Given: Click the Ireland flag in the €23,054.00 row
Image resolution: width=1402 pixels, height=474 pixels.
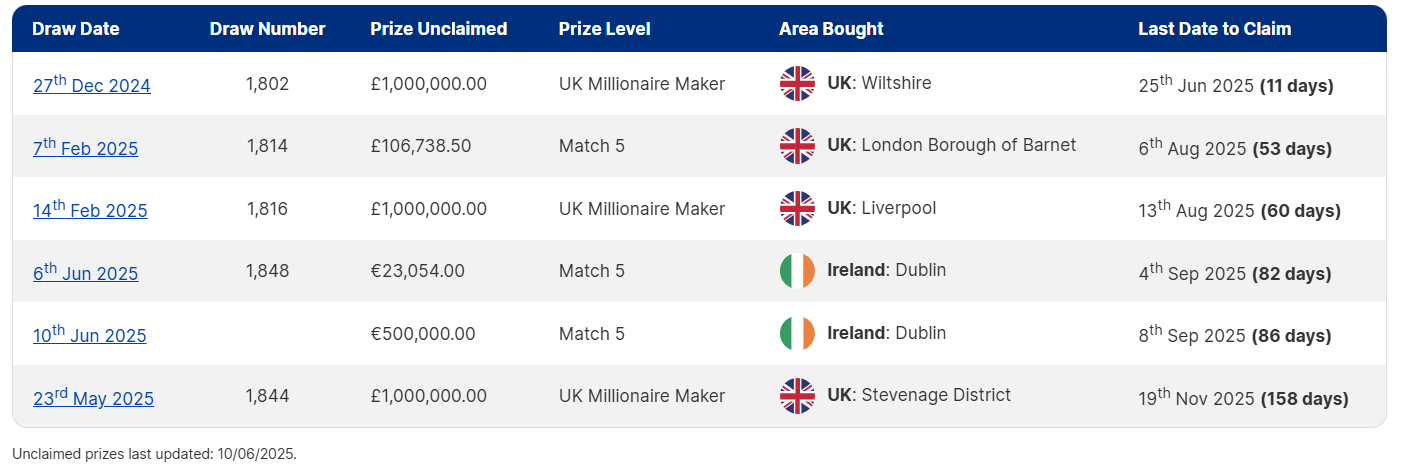Looking at the screenshot, I should pyautogui.click(x=797, y=271).
